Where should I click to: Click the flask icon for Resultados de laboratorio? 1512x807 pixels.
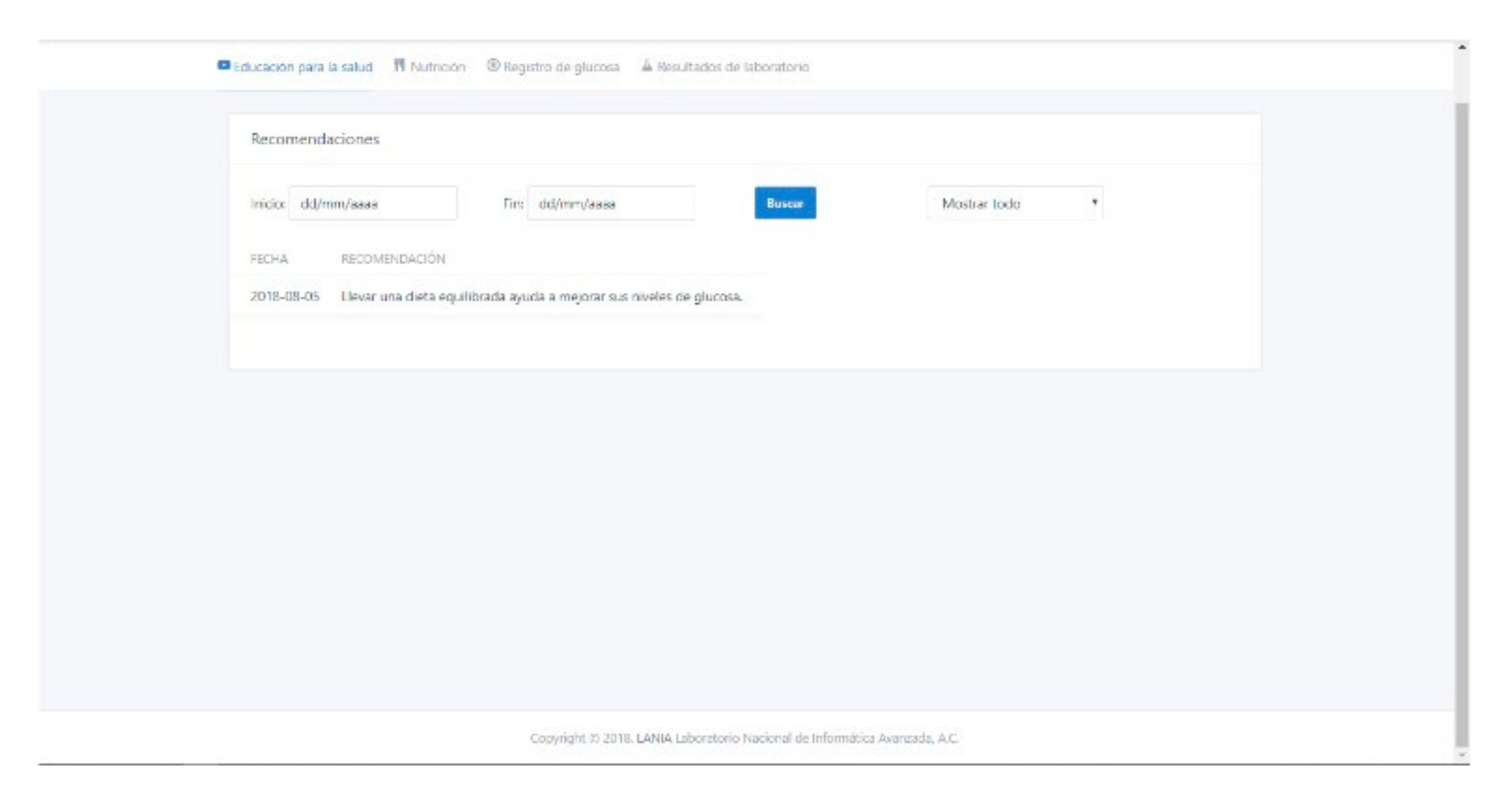click(646, 65)
